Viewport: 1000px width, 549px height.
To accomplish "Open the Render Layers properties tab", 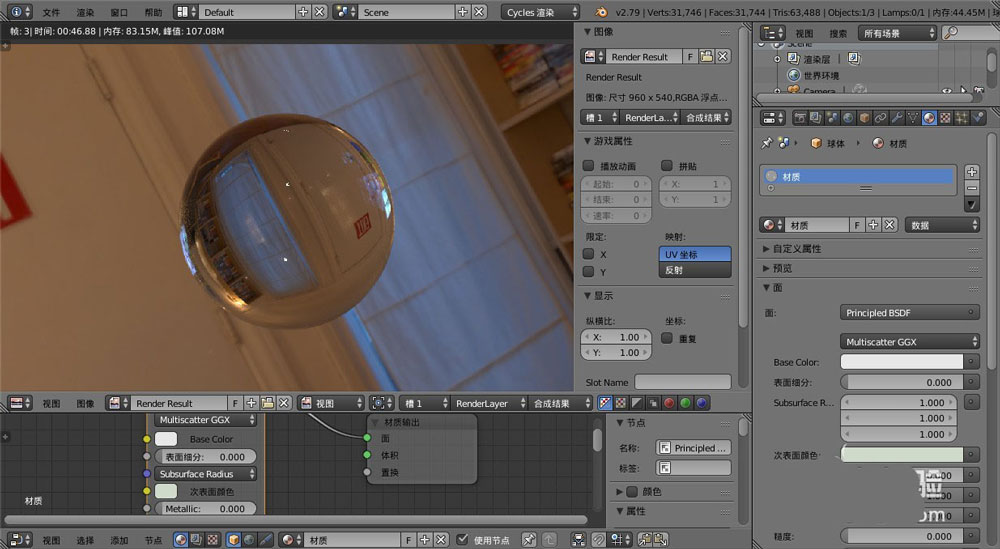I will (816, 118).
